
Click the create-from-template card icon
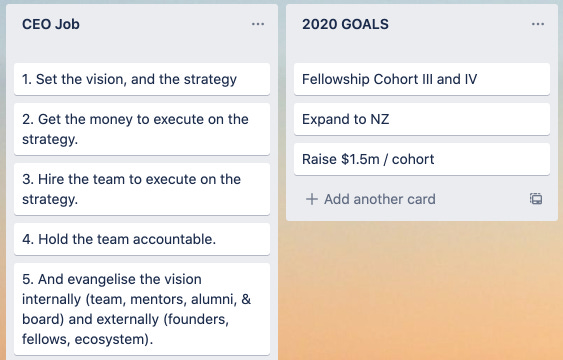[536, 198]
